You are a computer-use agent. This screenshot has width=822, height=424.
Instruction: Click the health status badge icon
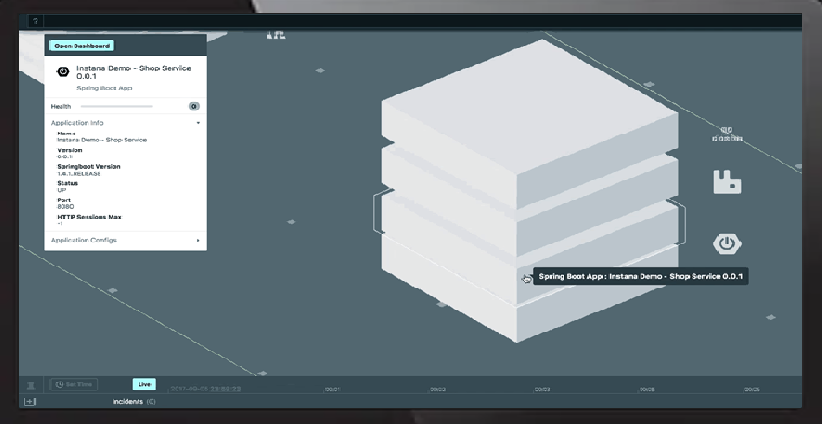[x=194, y=106]
